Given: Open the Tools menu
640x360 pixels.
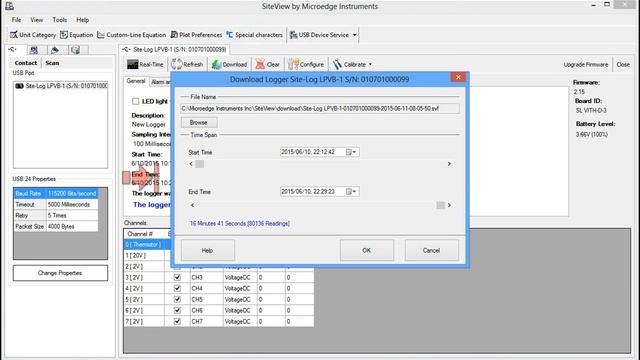Looking at the screenshot, I should (x=60, y=20).
